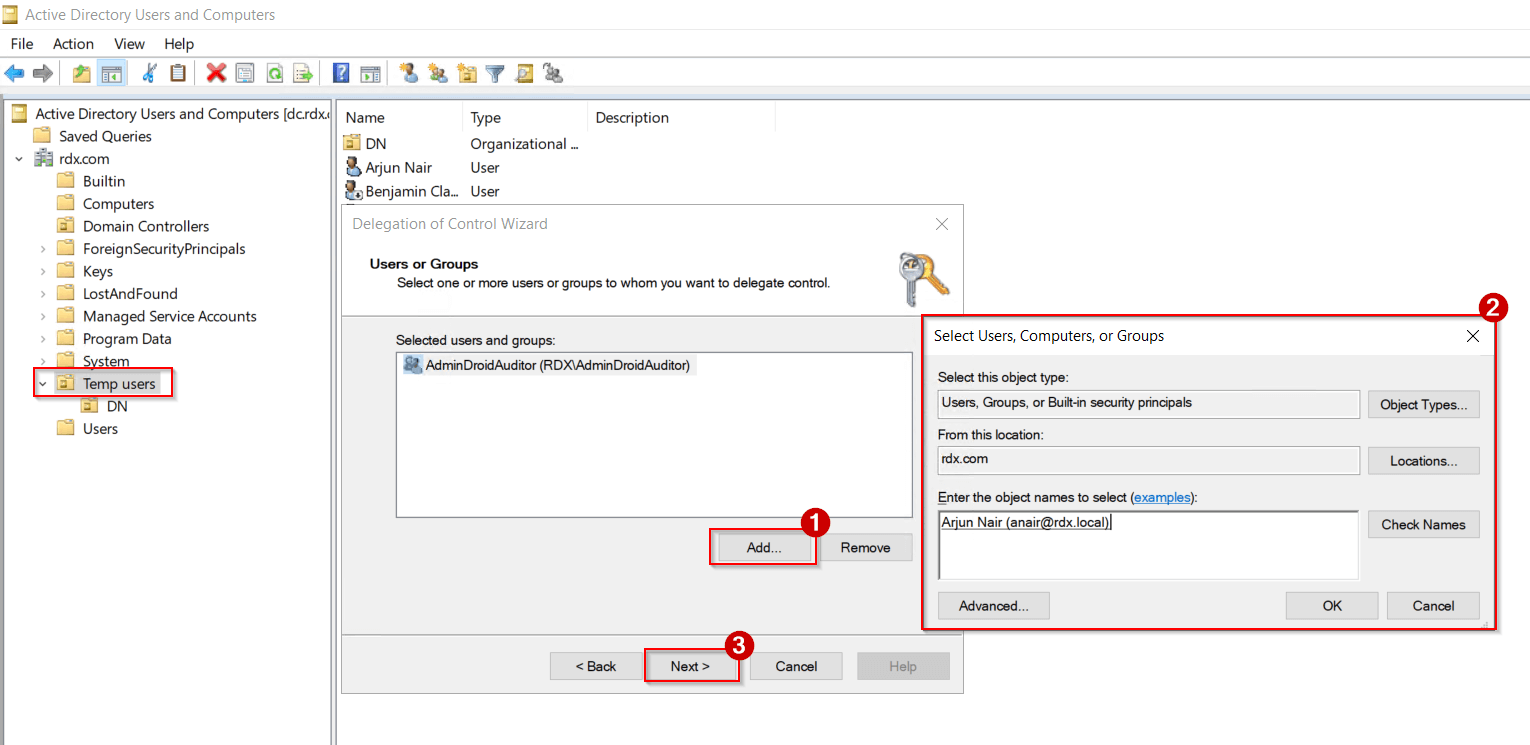Click the Object Types button

point(1423,404)
